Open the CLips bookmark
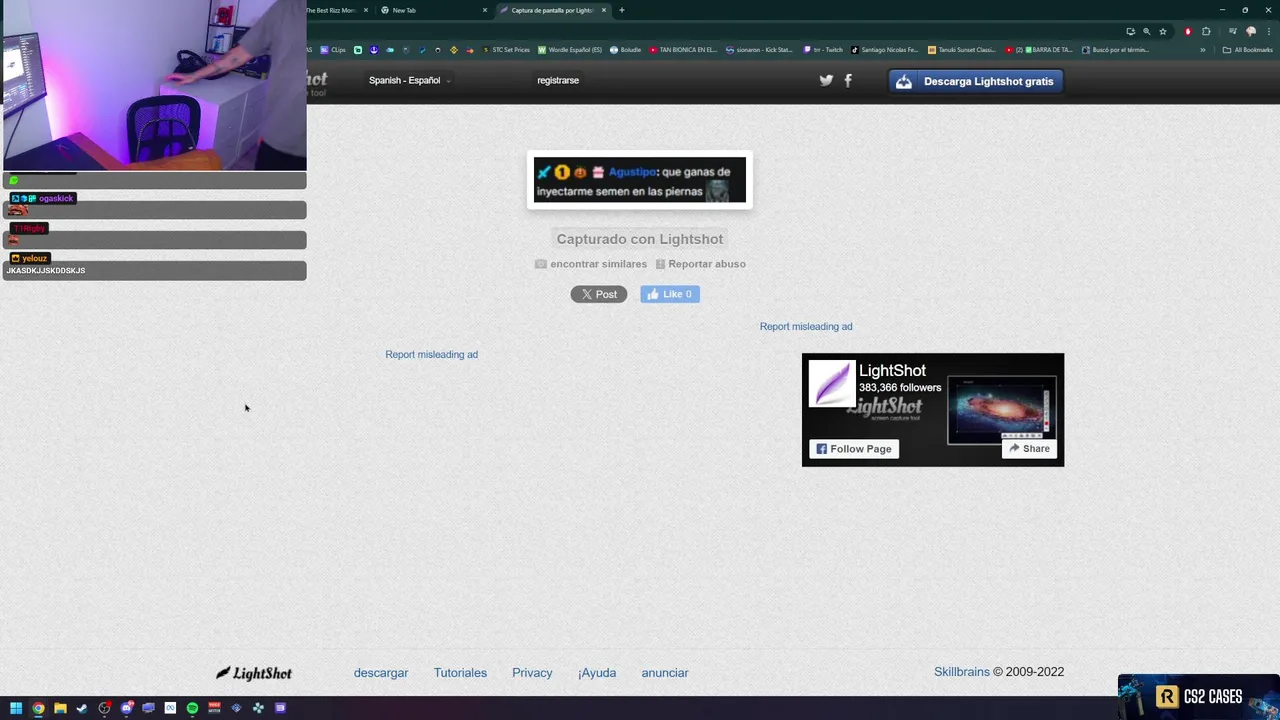1280x720 pixels. pos(333,50)
